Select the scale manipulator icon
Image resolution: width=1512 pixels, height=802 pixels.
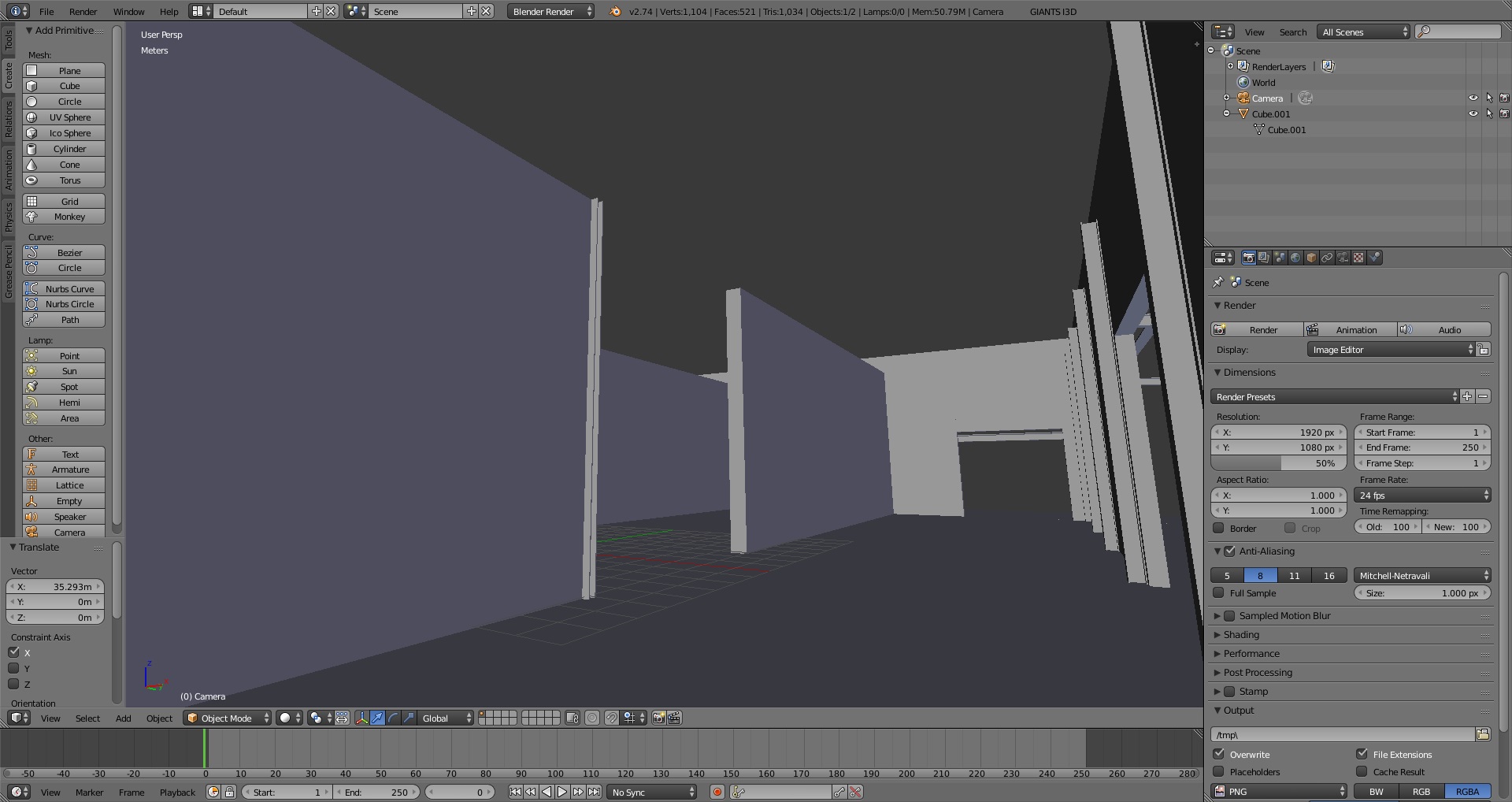click(x=409, y=718)
